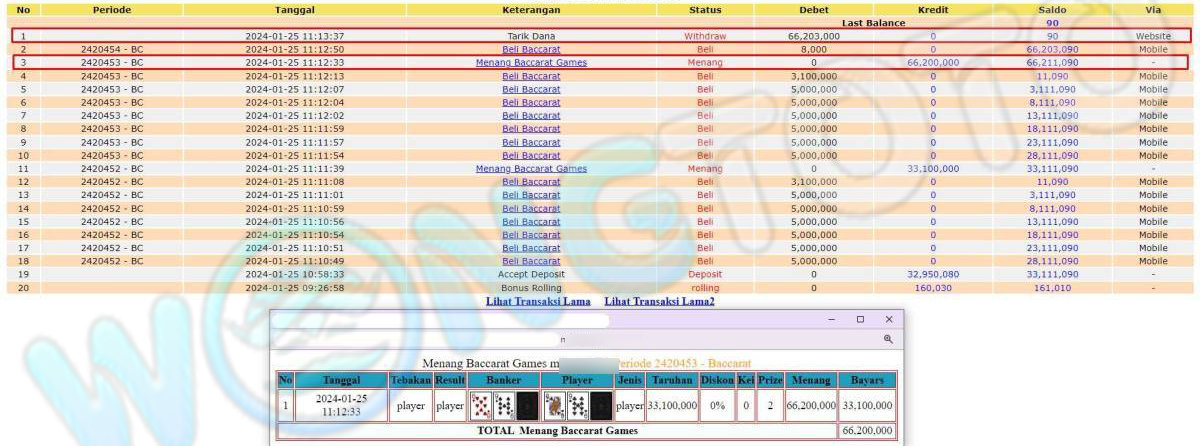Click the Banker's second card image
1200x446 pixels.
tap(504, 405)
